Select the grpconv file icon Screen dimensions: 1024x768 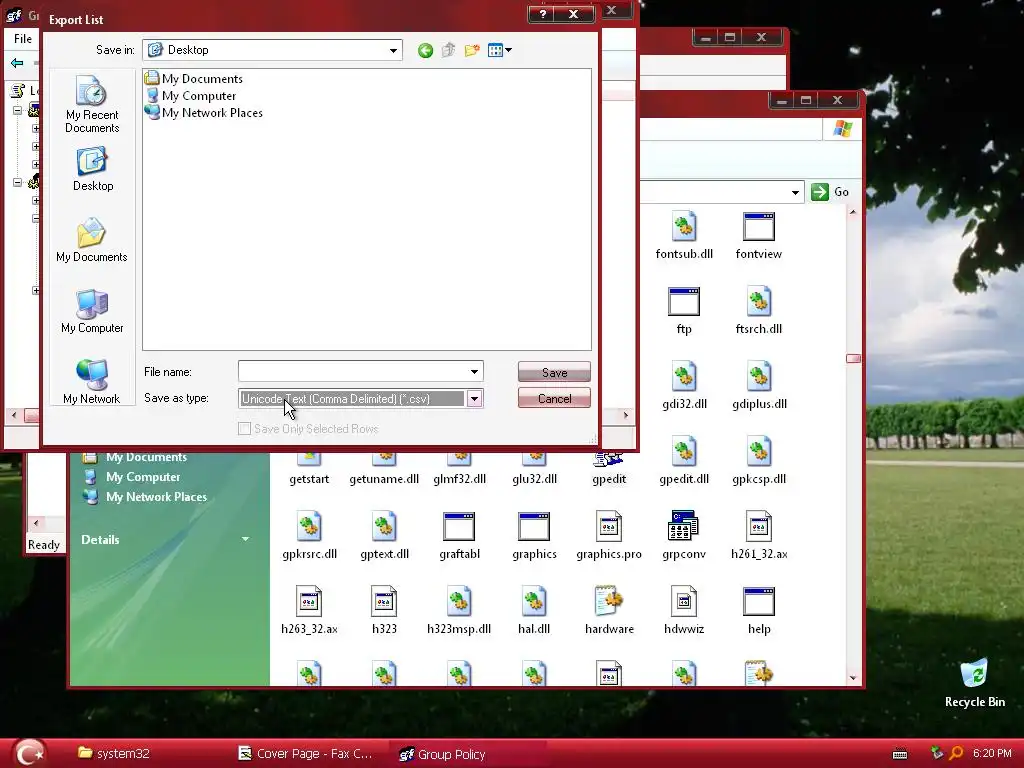tap(684, 536)
